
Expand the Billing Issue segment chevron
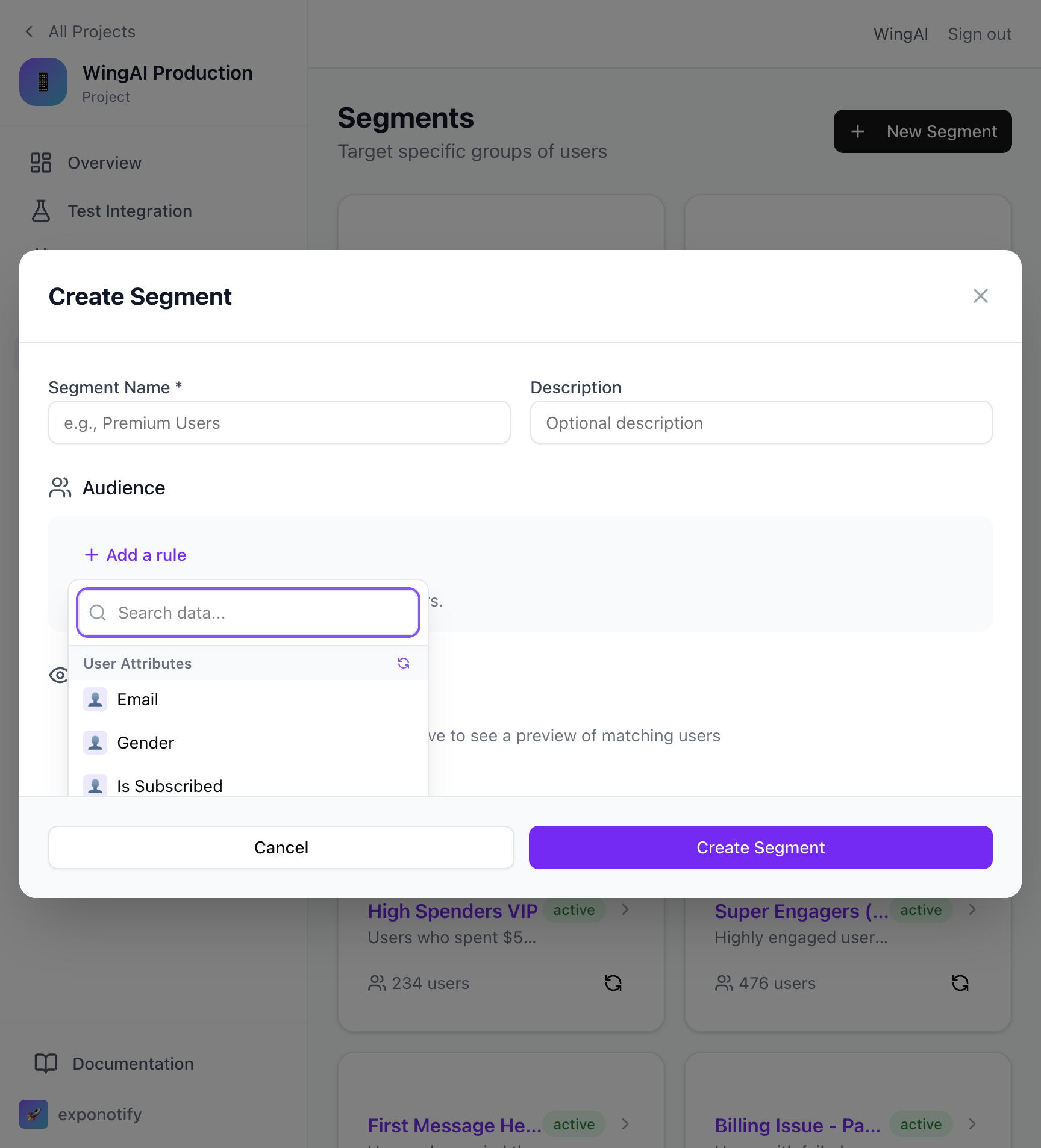pyautogui.click(x=972, y=1124)
